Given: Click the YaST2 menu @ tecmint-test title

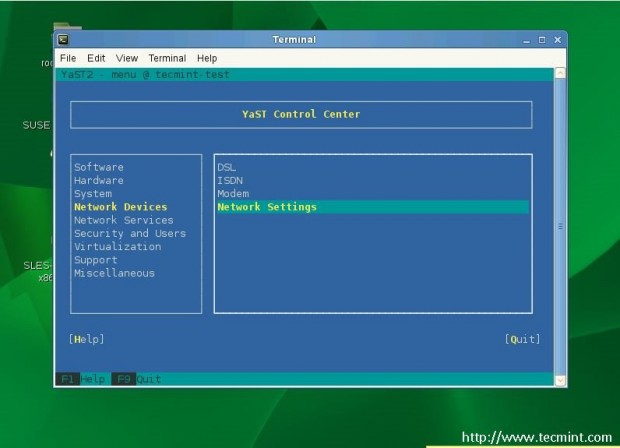Looking at the screenshot, I should [x=145, y=74].
